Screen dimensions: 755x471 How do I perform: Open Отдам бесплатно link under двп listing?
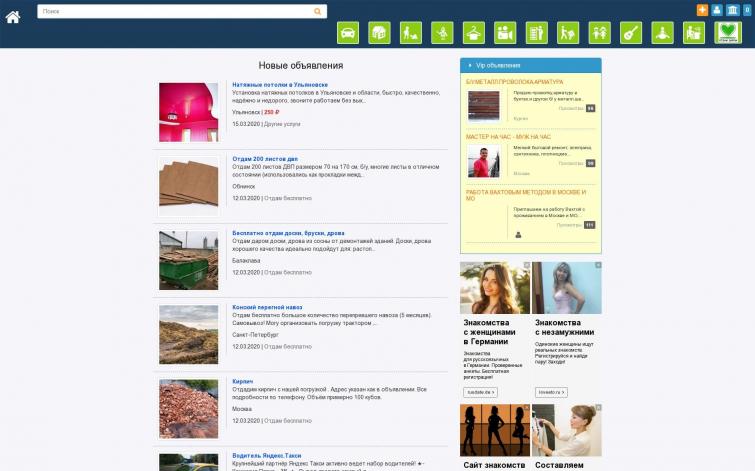288,198
